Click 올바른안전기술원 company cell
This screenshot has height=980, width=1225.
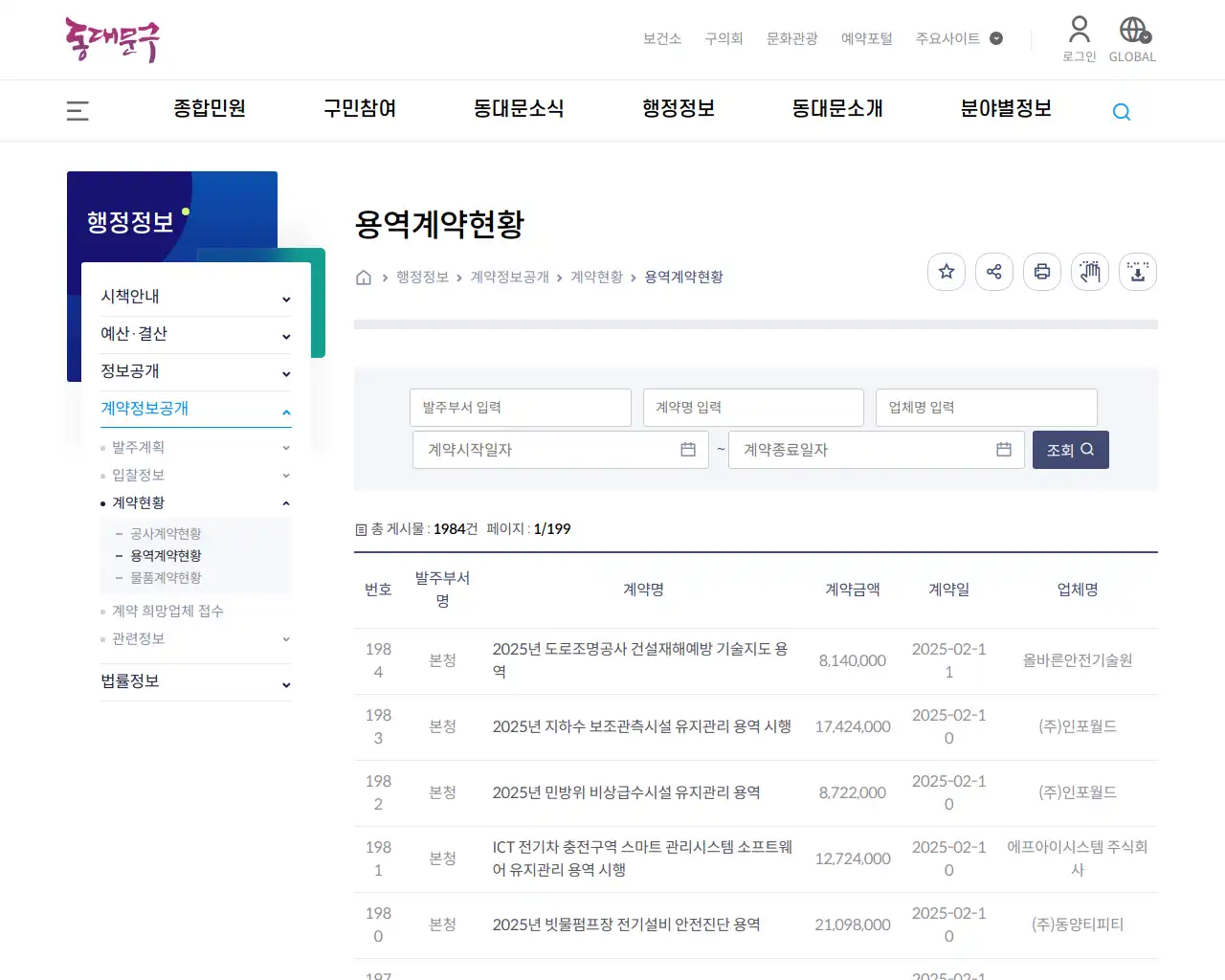coord(1078,660)
